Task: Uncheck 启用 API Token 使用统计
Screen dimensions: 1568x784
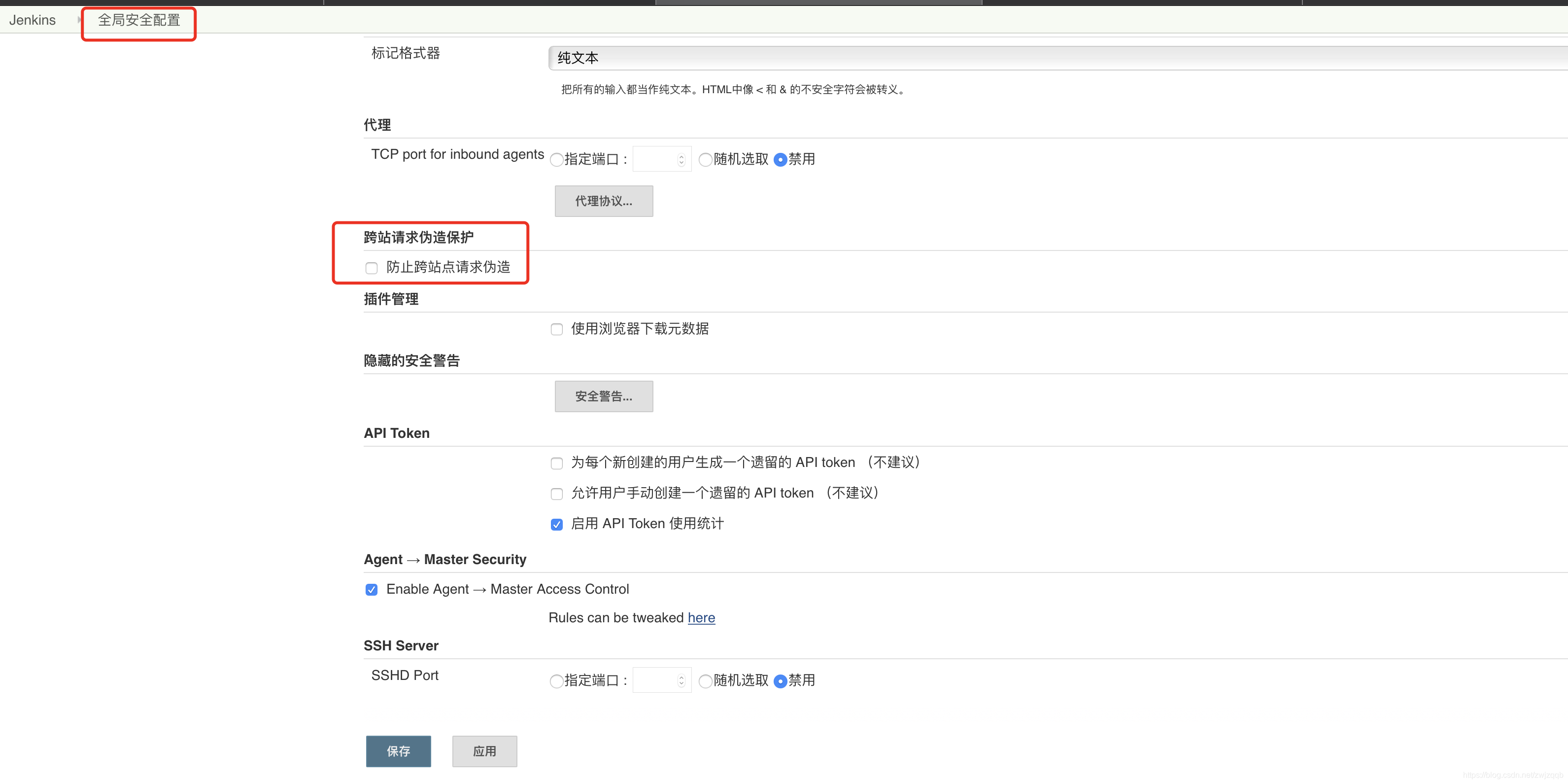Action: [x=556, y=525]
